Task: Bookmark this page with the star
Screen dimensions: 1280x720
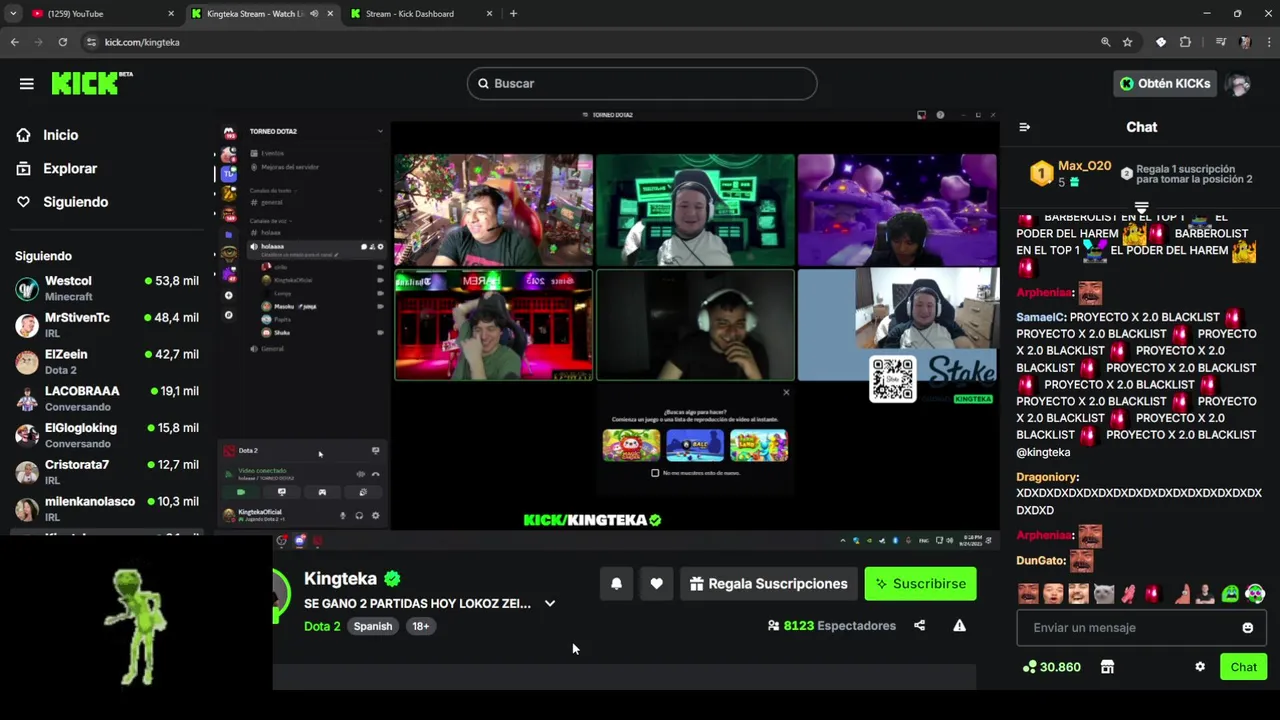Action: click(x=1127, y=42)
